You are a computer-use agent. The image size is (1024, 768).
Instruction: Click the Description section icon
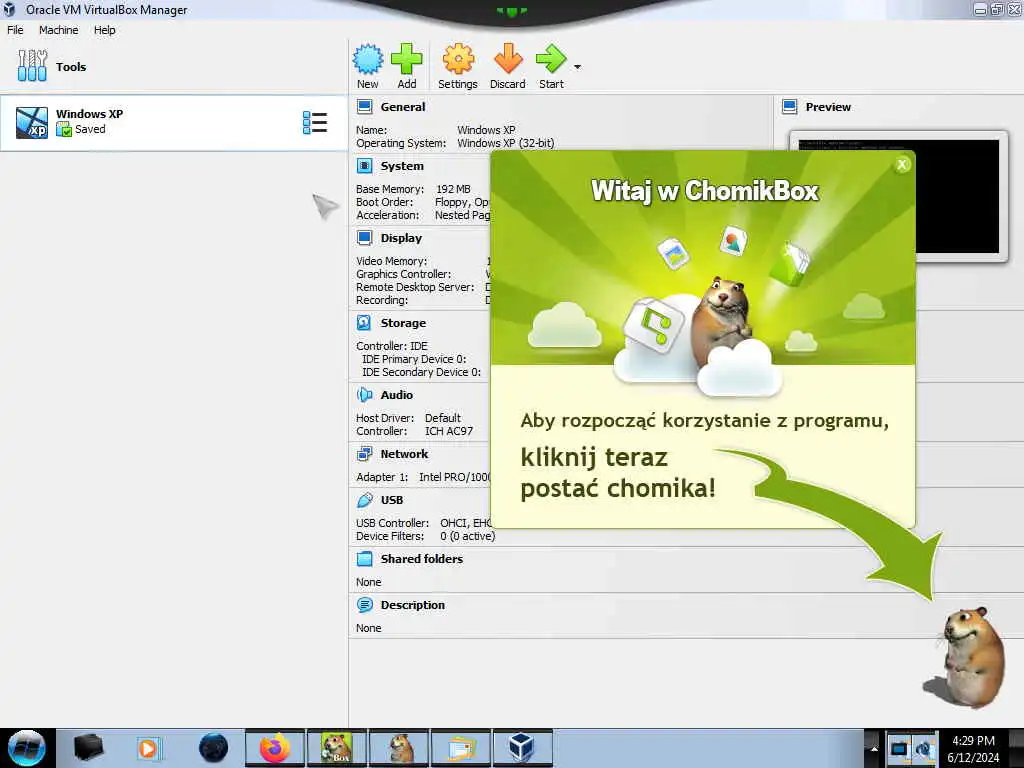pyautogui.click(x=364, y=605)
